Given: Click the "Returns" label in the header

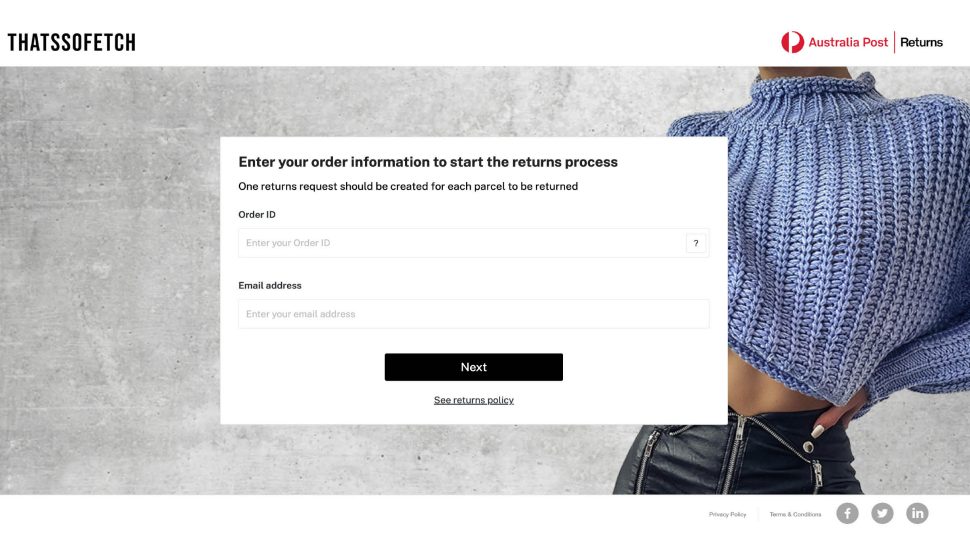Looking at the screenshot, I should click(921, 42).
